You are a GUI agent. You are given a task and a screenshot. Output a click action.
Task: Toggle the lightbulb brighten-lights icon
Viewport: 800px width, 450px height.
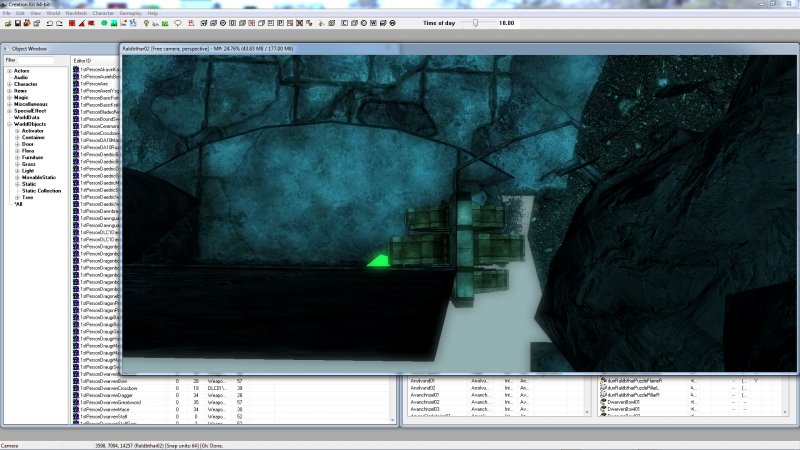[146, 23]
